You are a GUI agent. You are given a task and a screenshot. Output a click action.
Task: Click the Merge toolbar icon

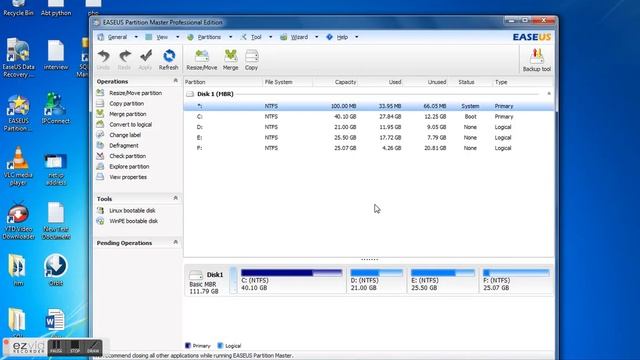click(x=231, y=60)
